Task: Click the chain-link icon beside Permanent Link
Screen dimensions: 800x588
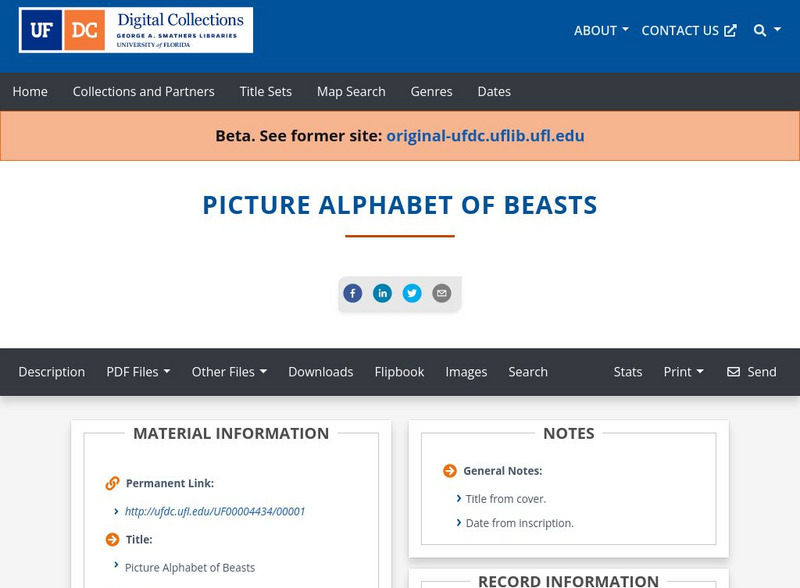Action: [111, 482]
